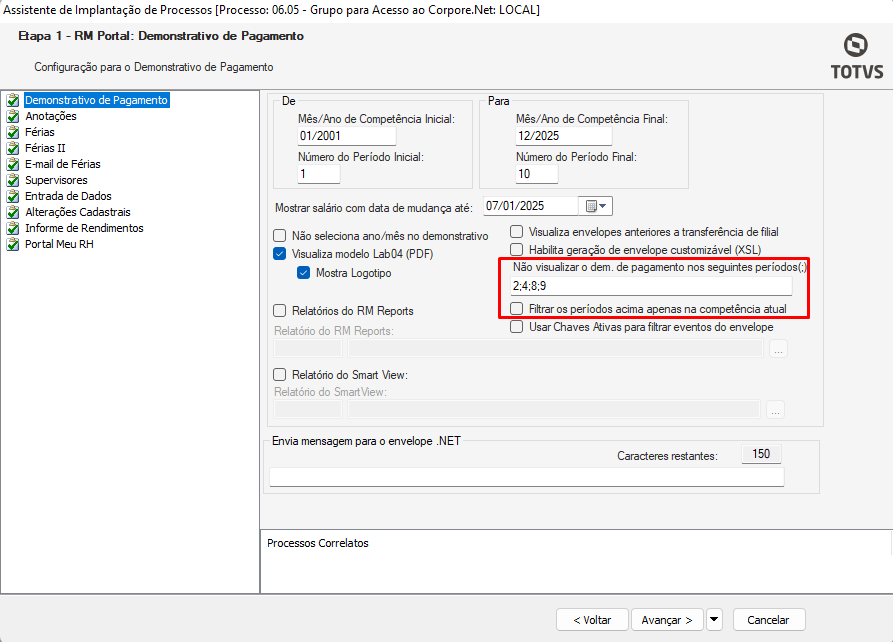Click the Caracteres restantes value 150
893x642 pixels.
click(761, 454)
